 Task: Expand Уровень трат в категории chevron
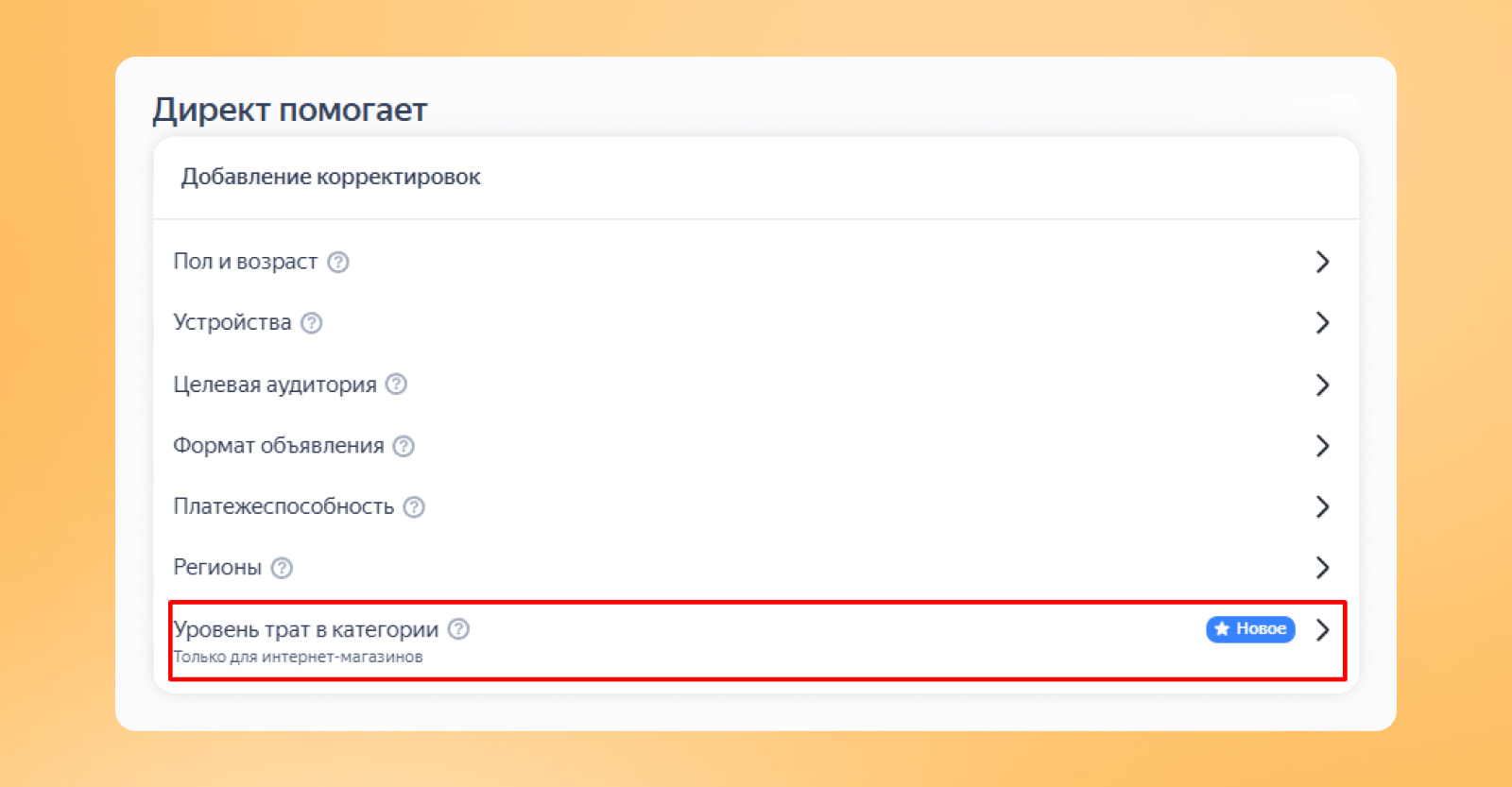tap(1323, 629)
